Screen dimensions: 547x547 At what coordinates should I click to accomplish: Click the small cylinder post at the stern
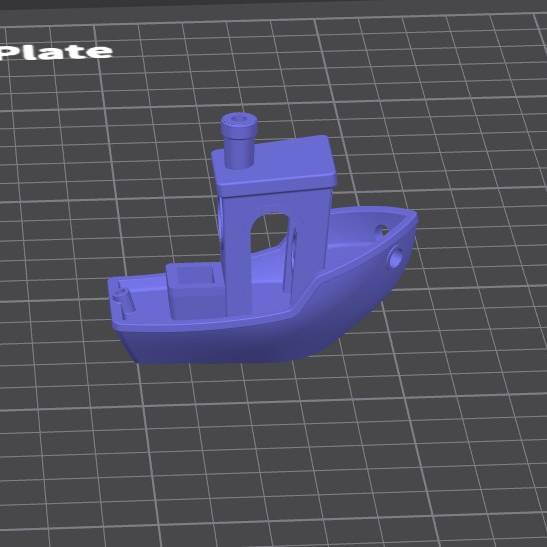[125, 301]
